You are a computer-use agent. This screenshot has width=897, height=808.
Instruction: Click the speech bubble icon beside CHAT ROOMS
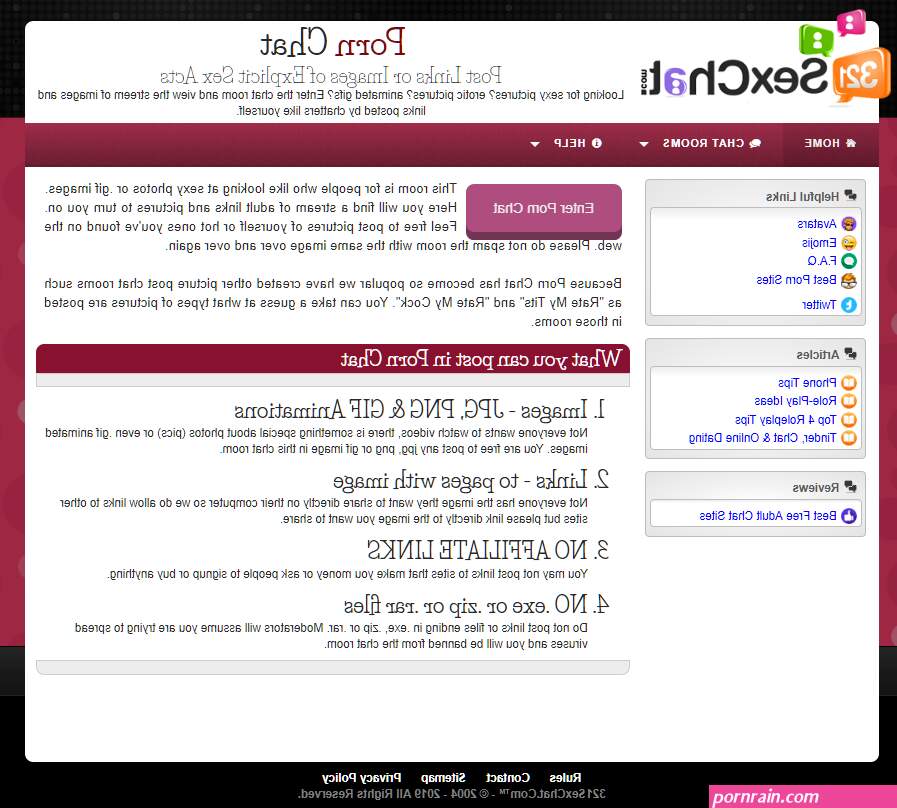(755, 143)
